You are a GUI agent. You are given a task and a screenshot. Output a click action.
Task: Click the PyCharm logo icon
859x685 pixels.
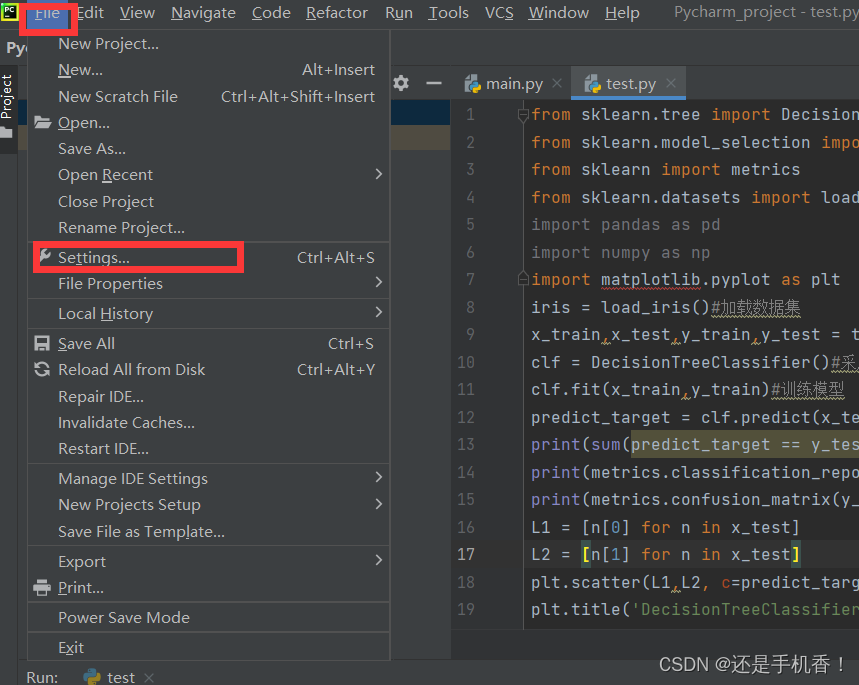pos(9,11)
